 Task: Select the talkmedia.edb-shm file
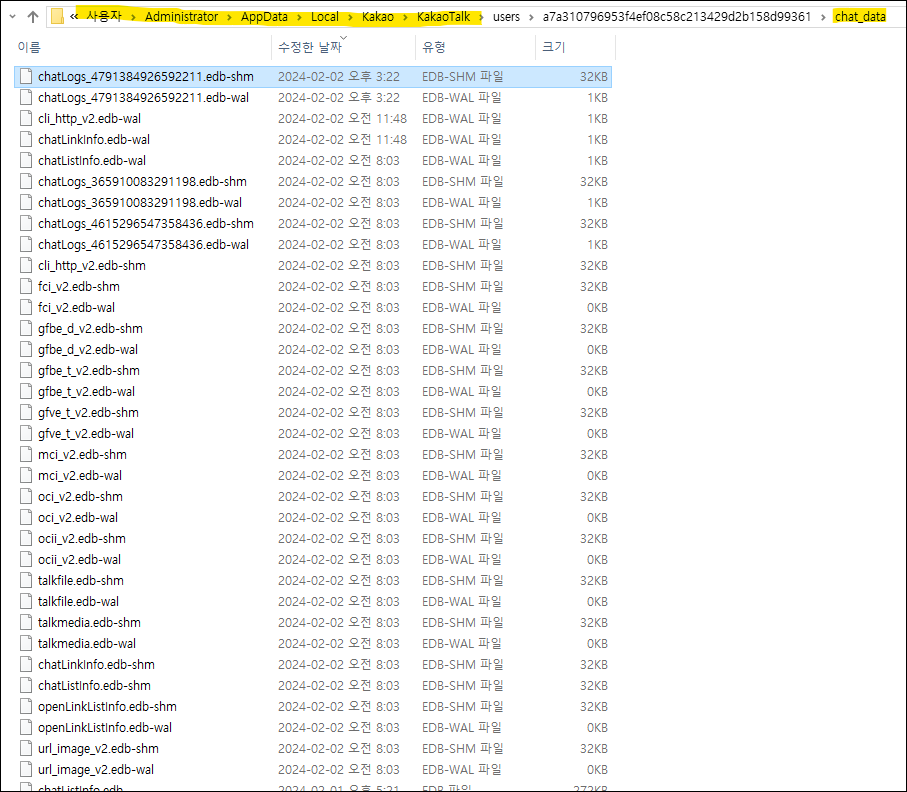coord(88,622)
